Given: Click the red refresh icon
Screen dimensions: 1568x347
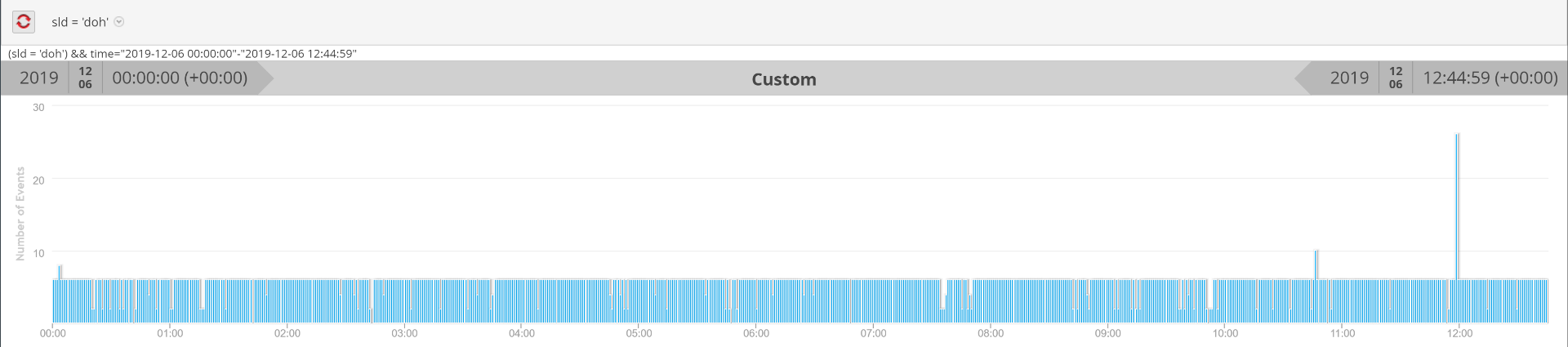Looking at the screenshot, I should [24, 22].
